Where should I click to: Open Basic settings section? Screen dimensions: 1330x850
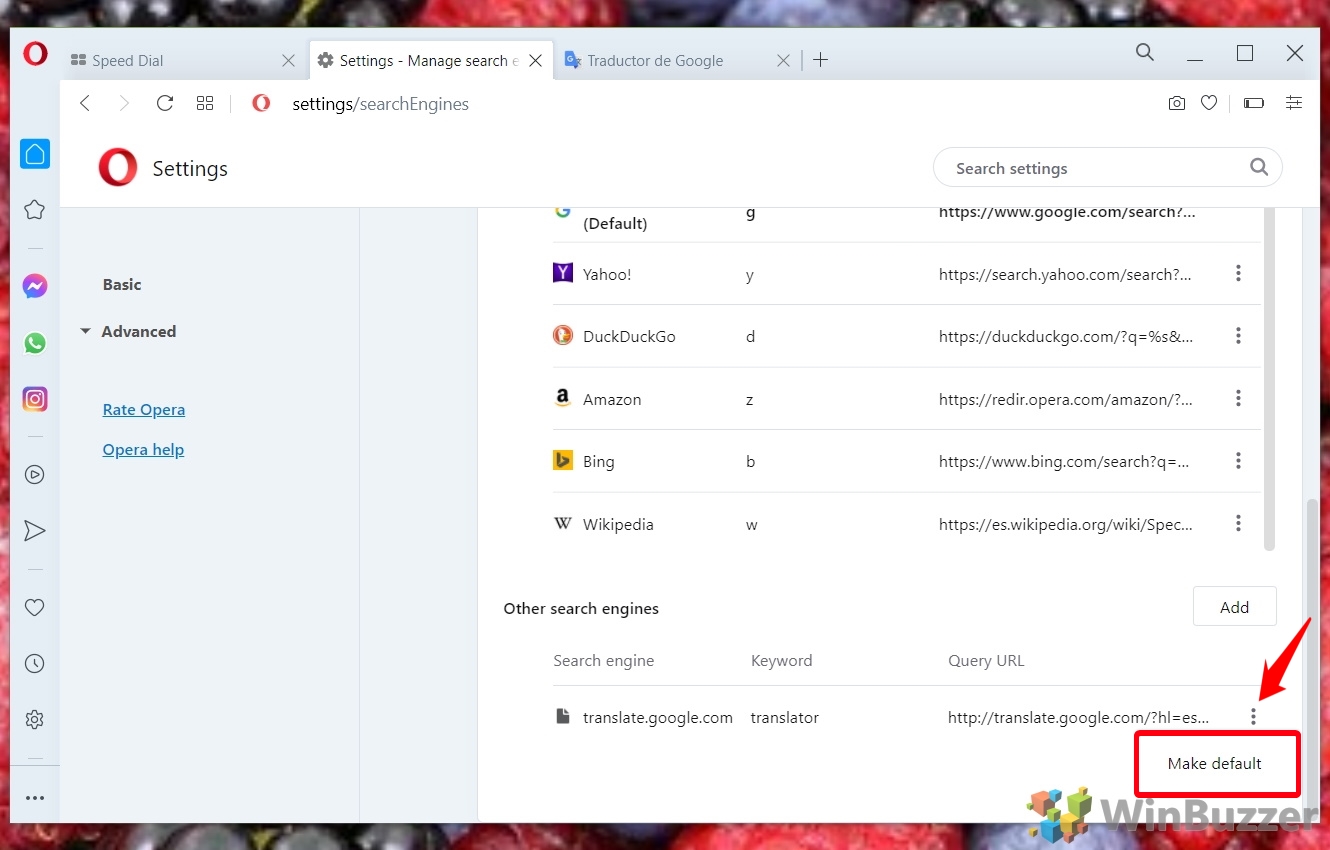122,284
